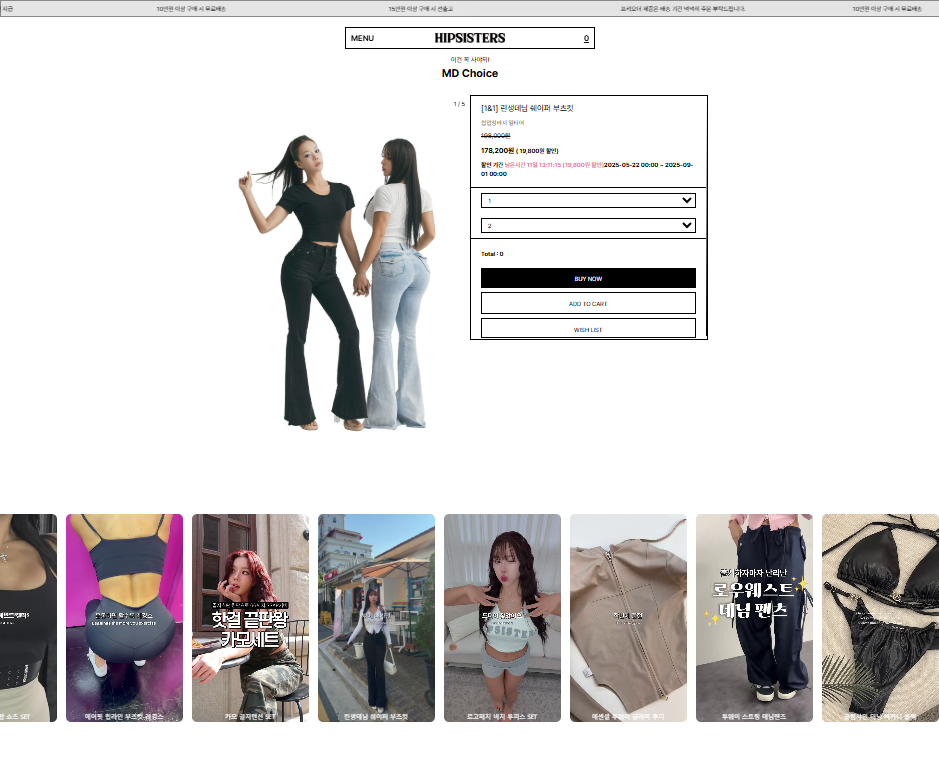Open the cart count link showing 0
This screenshot has height=770, width=939.
(x=586, y=38)
